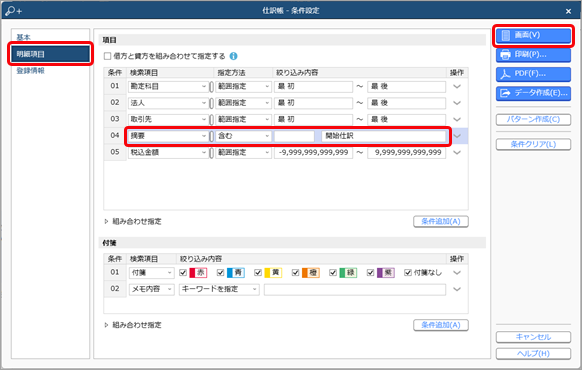Click the キャンセル button
The width and height of the screenshot is (582, 370).
point(533,337)
